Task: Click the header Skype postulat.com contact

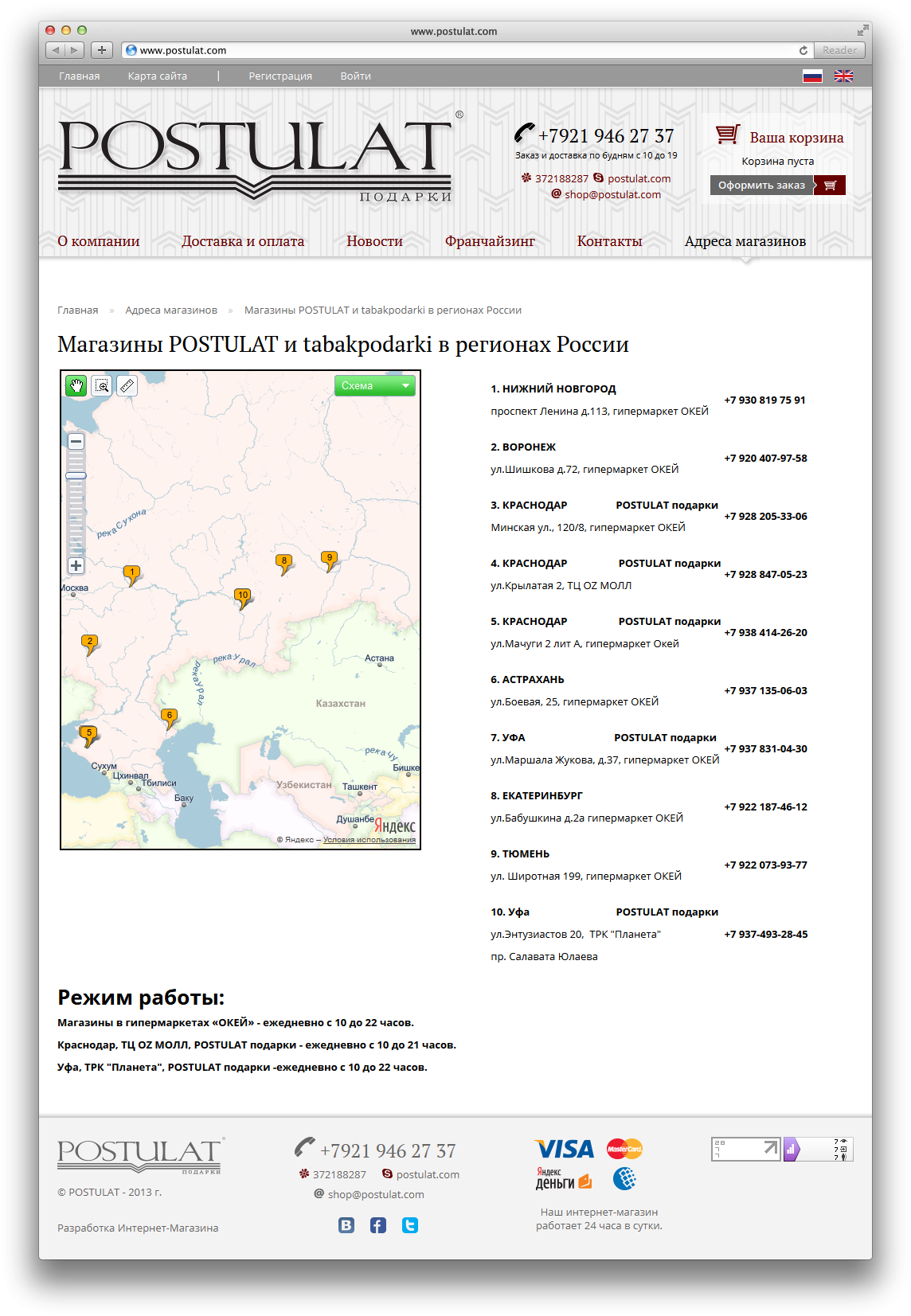Action: pyautogui.click(x=639, y=178)
